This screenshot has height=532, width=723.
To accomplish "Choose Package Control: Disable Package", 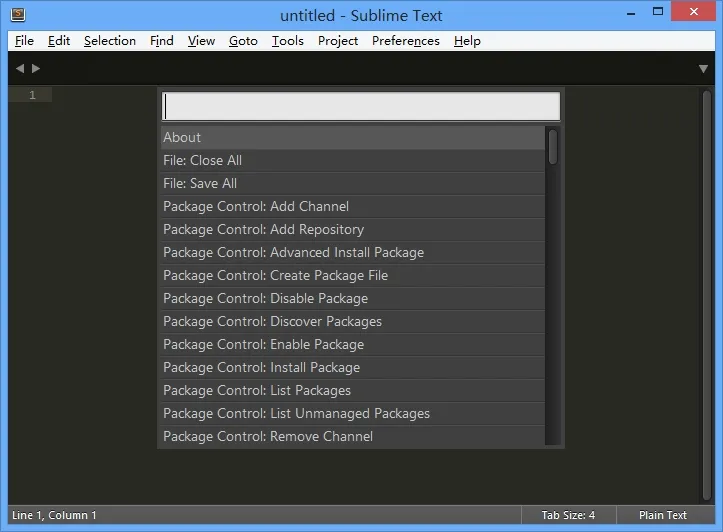I will [x=353, y=299].
